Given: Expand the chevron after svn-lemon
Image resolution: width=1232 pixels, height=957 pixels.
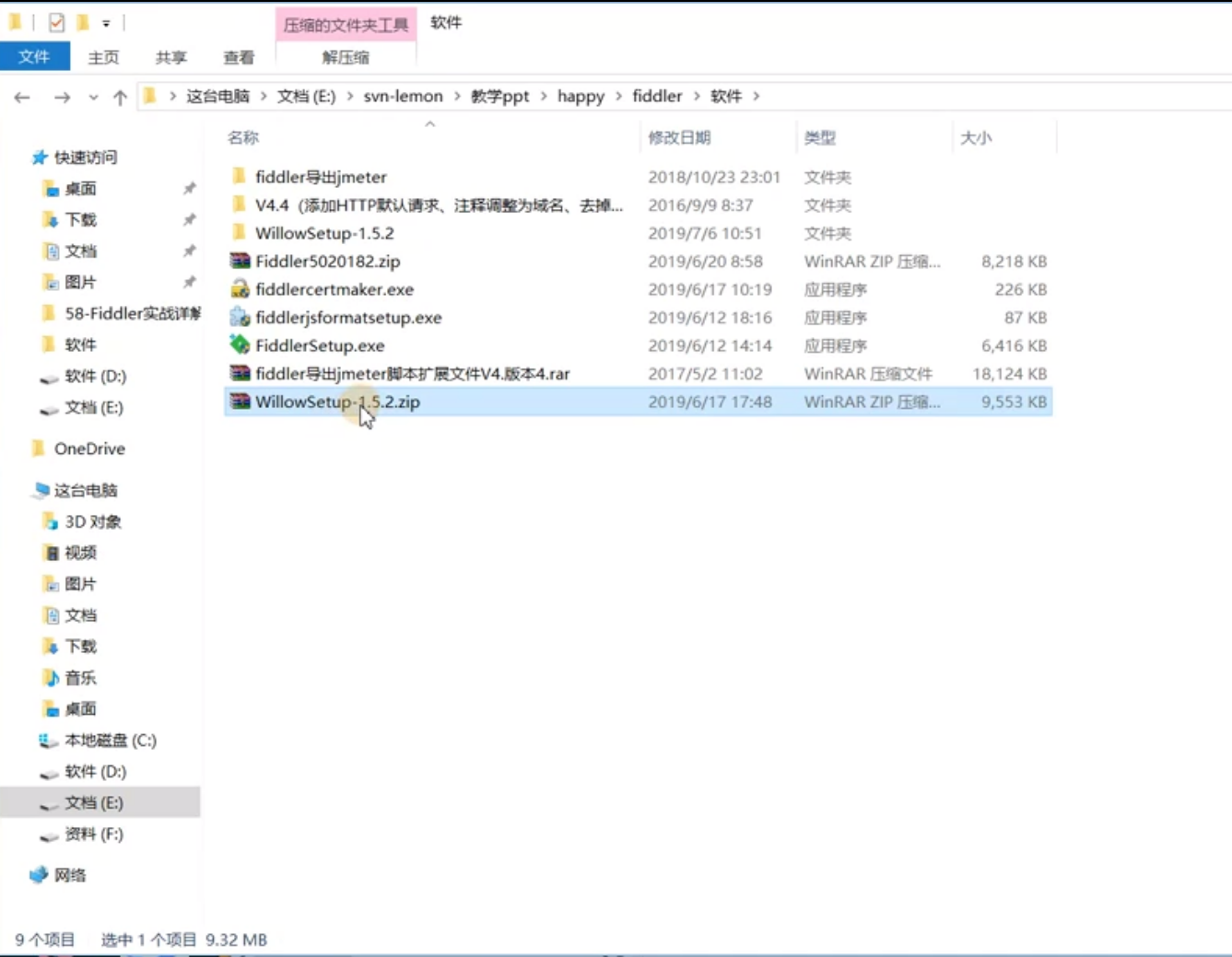Looking at the screenshot, I should [457, 97].
